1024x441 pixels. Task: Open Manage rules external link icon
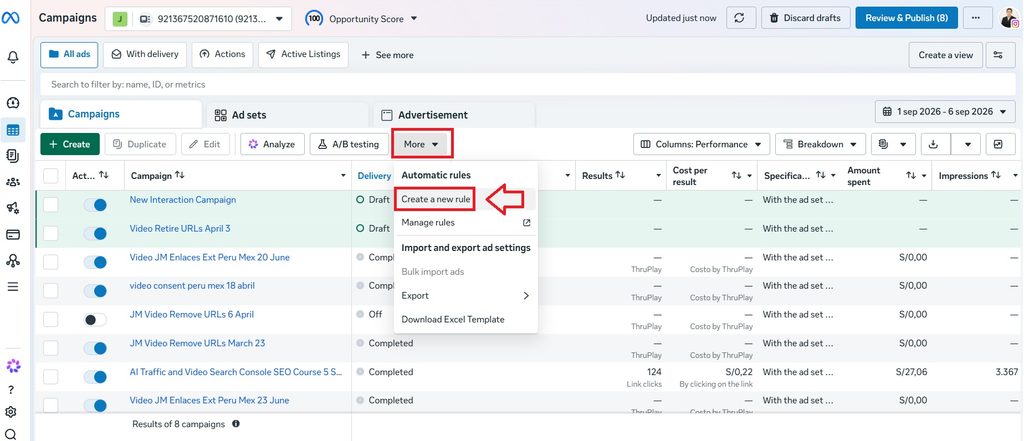point(526,223)
